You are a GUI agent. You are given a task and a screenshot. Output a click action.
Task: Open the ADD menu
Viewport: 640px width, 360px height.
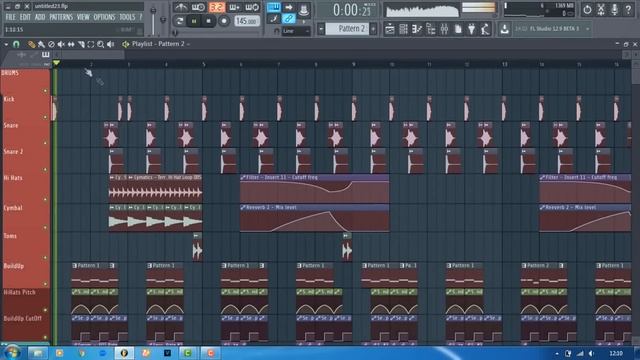tap(40, 17)
